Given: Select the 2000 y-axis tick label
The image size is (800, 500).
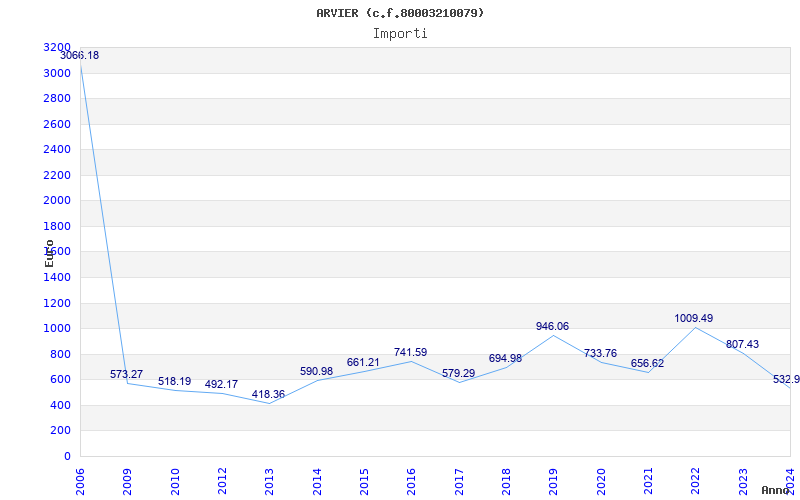Looking at the screenshot, I should coord(57,201).
